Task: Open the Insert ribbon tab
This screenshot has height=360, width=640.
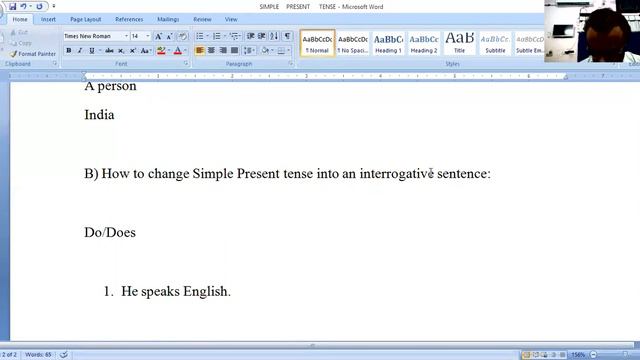Action: pyautogui.click(x=48, y=19)
